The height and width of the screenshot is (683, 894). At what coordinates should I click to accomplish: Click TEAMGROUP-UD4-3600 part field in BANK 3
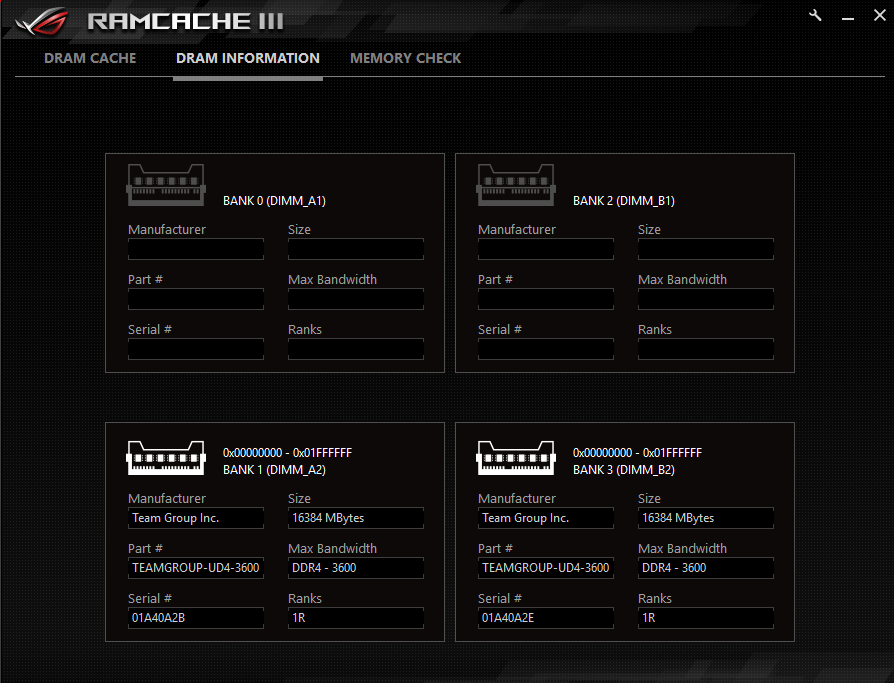point(546,568)
